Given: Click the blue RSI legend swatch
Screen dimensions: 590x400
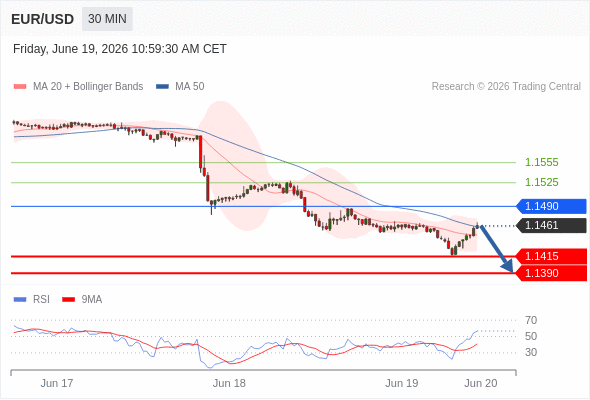Looking at the screenshot, I should coord(20,300).
